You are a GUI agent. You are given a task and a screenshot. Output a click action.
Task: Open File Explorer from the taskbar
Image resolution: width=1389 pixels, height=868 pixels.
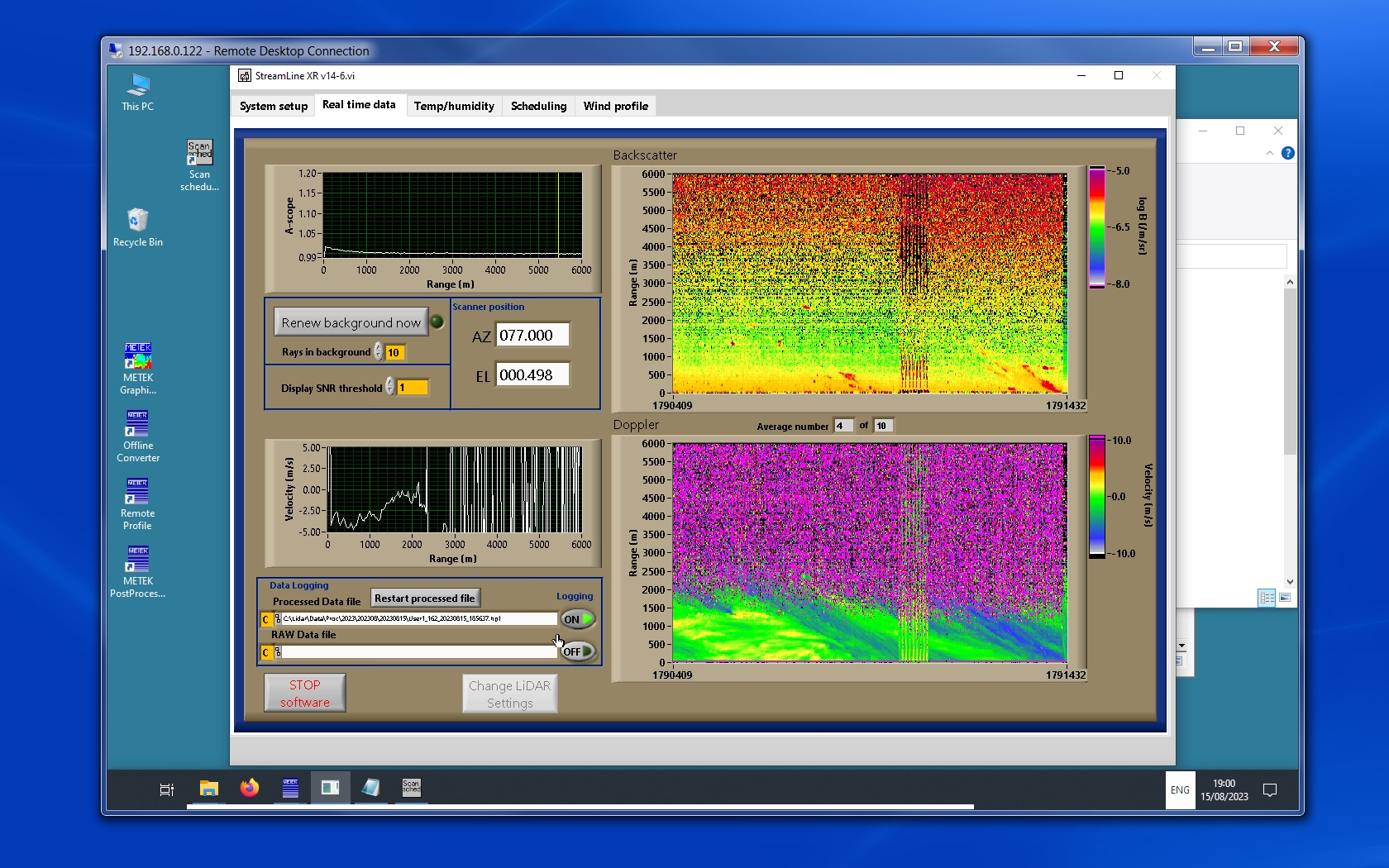point(208,788)
